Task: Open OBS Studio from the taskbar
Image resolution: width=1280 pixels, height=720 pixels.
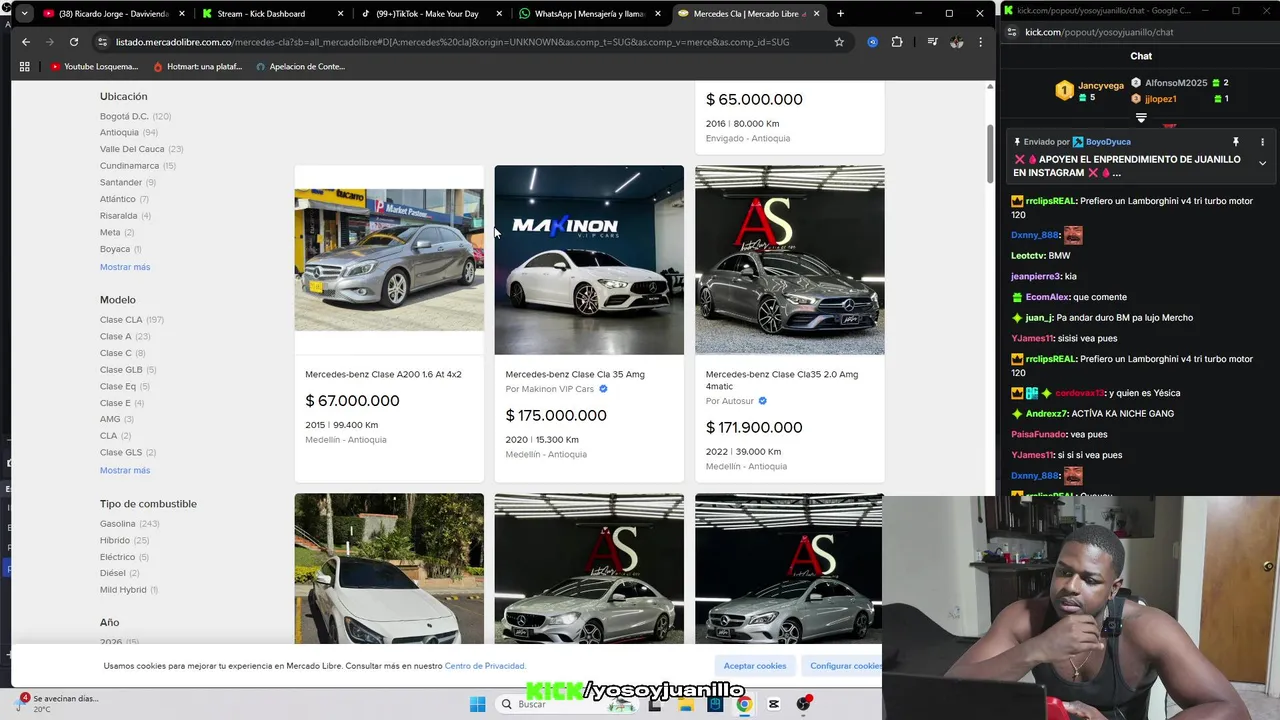Action: point(804,704)
